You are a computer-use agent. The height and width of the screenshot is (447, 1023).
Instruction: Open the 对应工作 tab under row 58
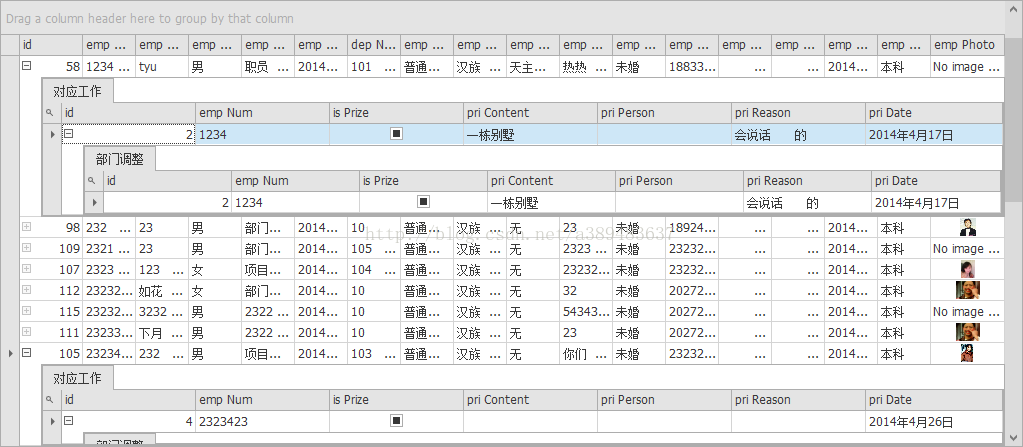tap(78, 91)
